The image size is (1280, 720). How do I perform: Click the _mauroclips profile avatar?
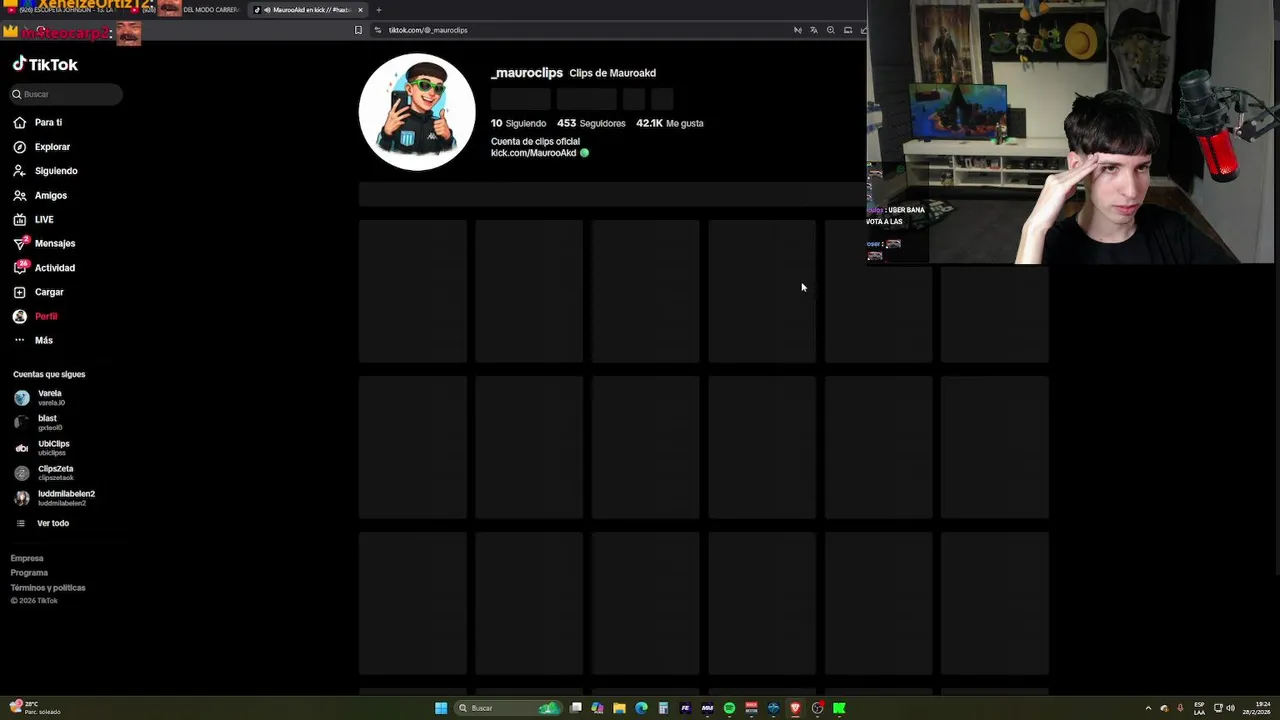click(x=417, y=112)
